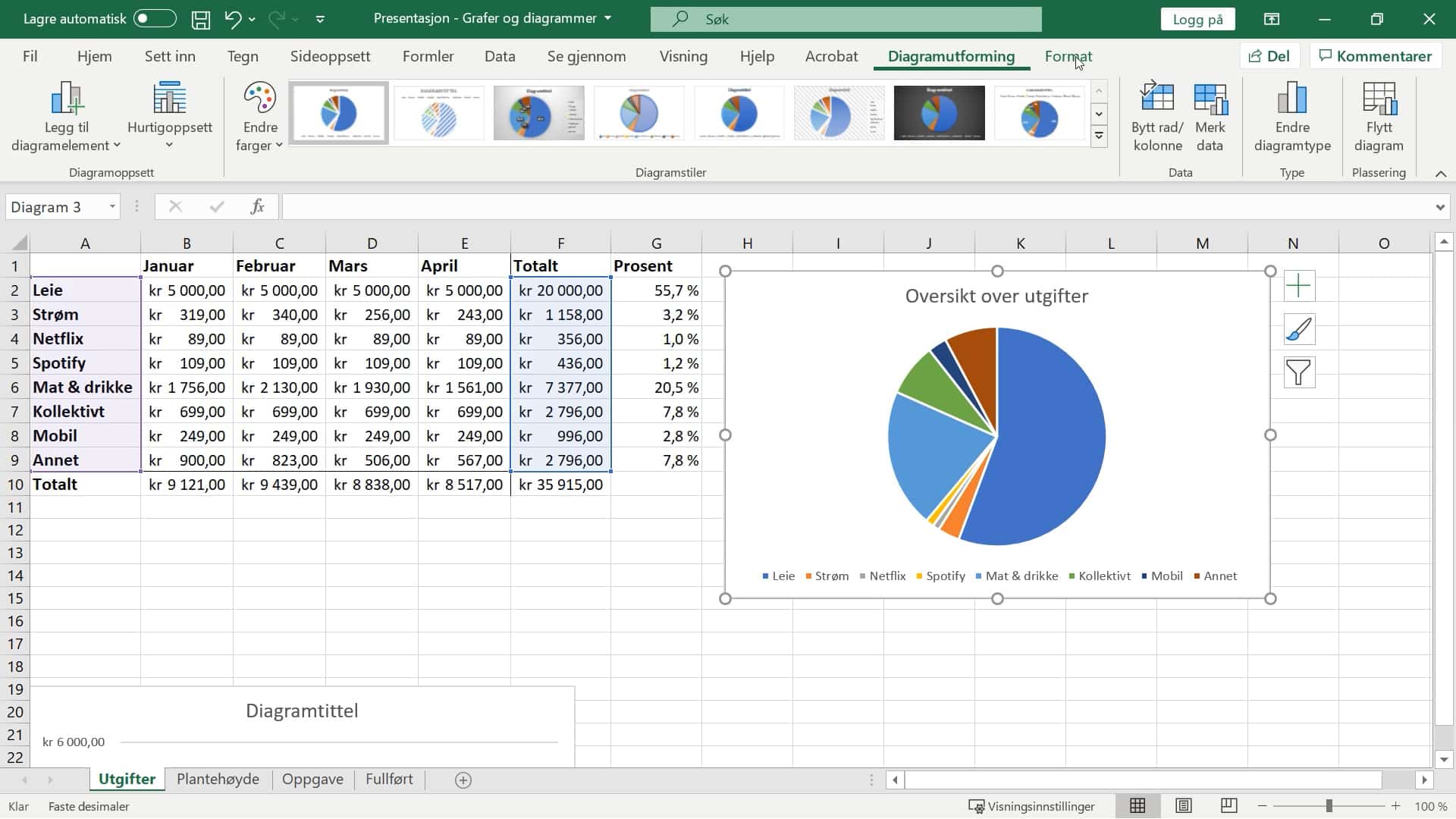
Task: Open the name box dropdown
Action: pos(112,207)
